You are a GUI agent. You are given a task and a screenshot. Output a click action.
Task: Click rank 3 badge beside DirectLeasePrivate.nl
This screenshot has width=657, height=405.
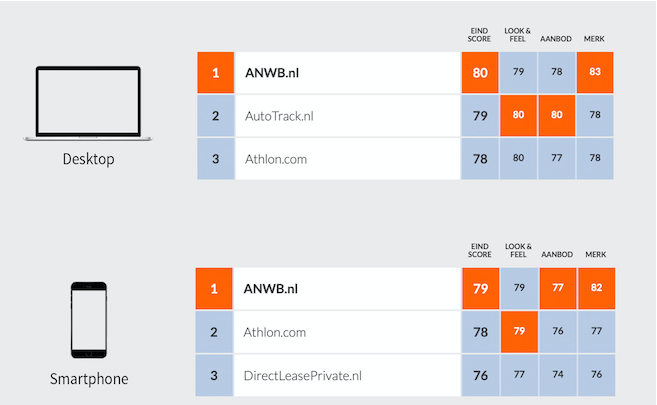214,375
